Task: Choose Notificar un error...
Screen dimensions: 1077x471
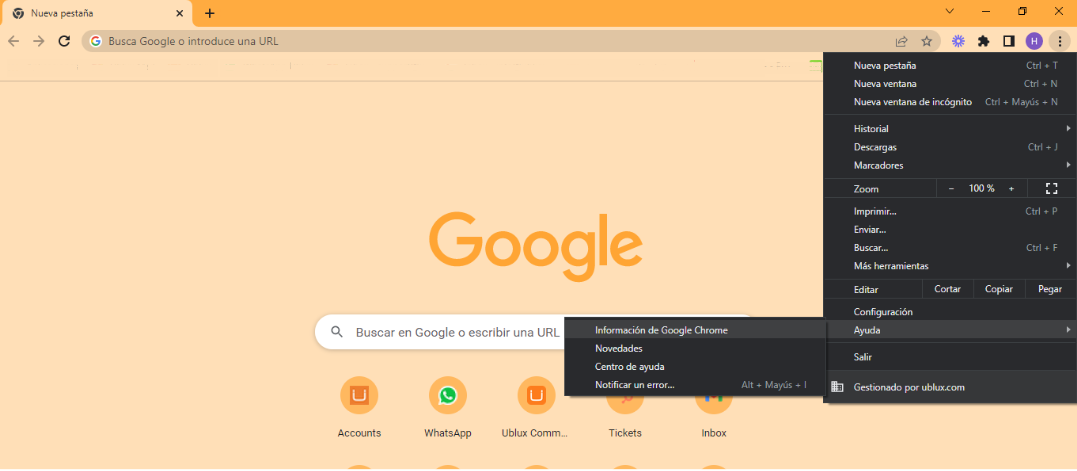Action: tap(694, 385)
